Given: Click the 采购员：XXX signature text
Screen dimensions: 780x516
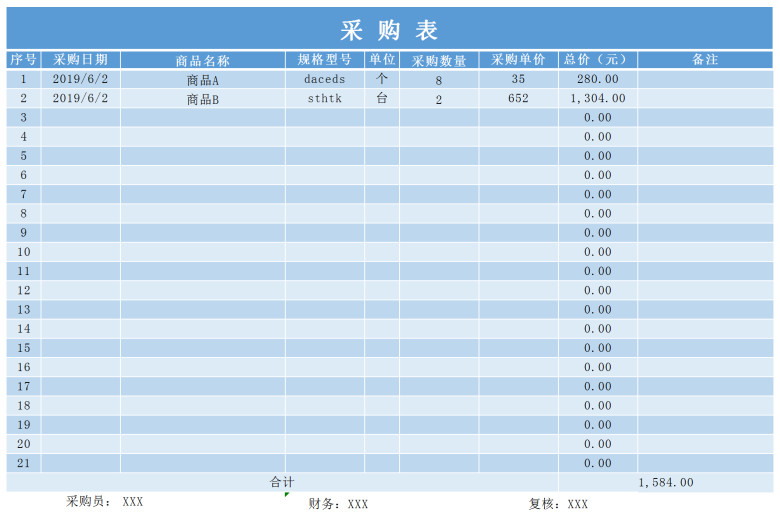Looking at the screenshot, I should [104, 502].
